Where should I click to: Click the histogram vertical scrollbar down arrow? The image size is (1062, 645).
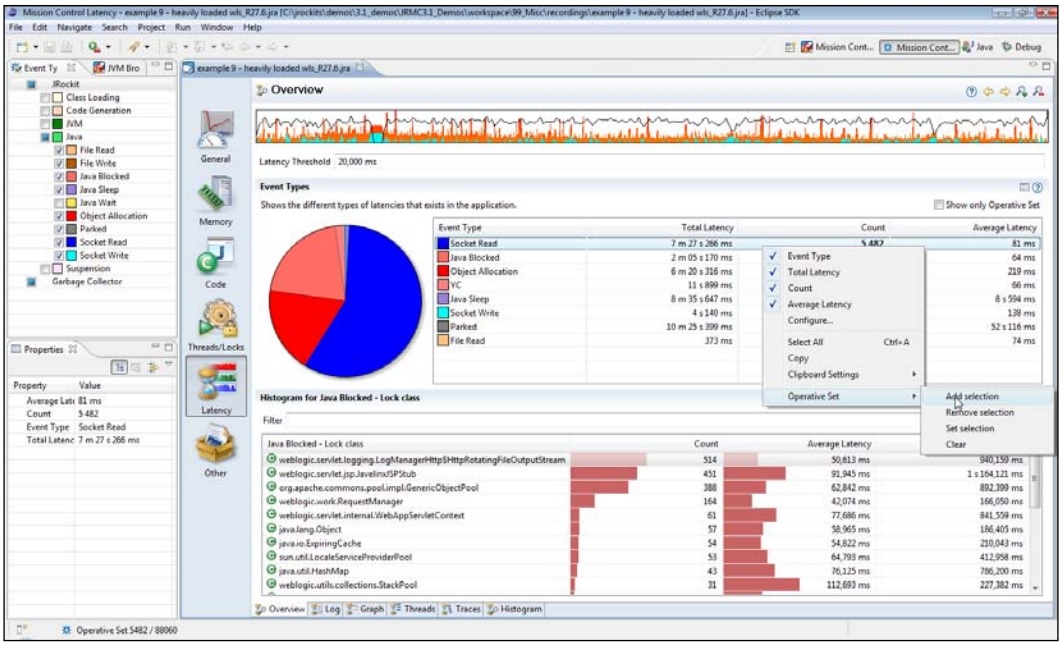[1034, 589]
